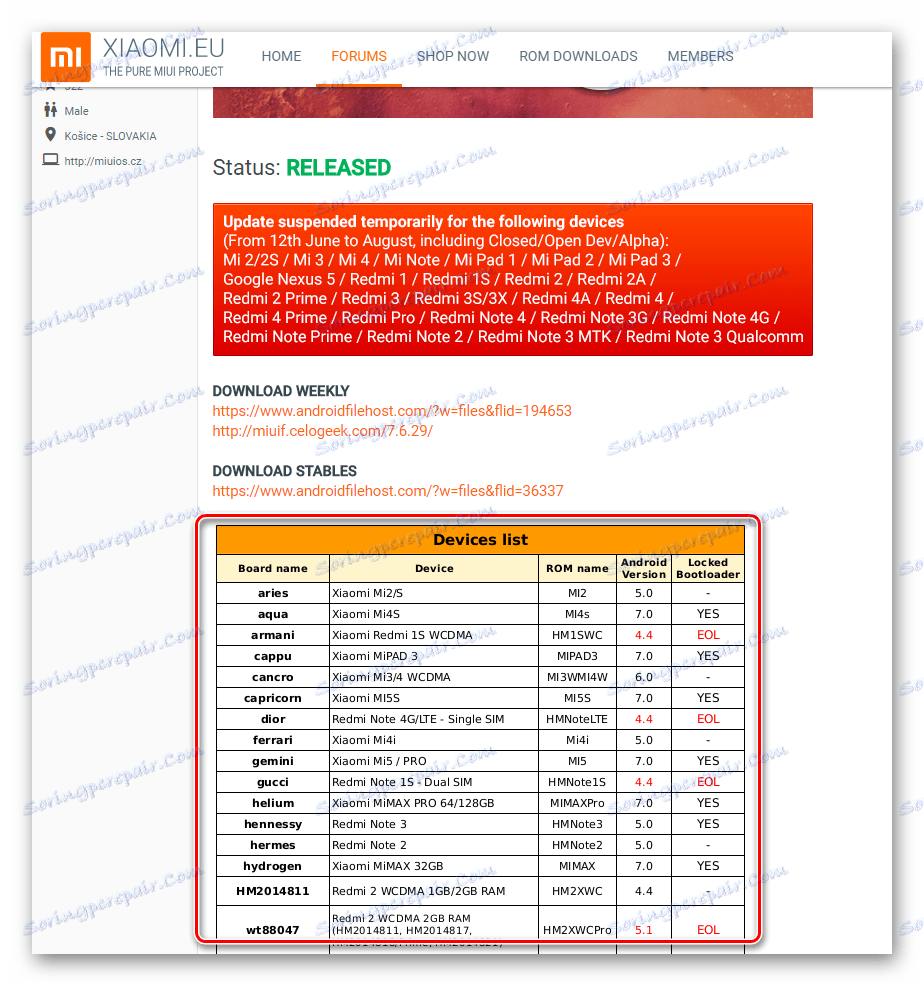Click the XIAOMI.EU site title
924x986 pixels.
[x=164, y=49]
